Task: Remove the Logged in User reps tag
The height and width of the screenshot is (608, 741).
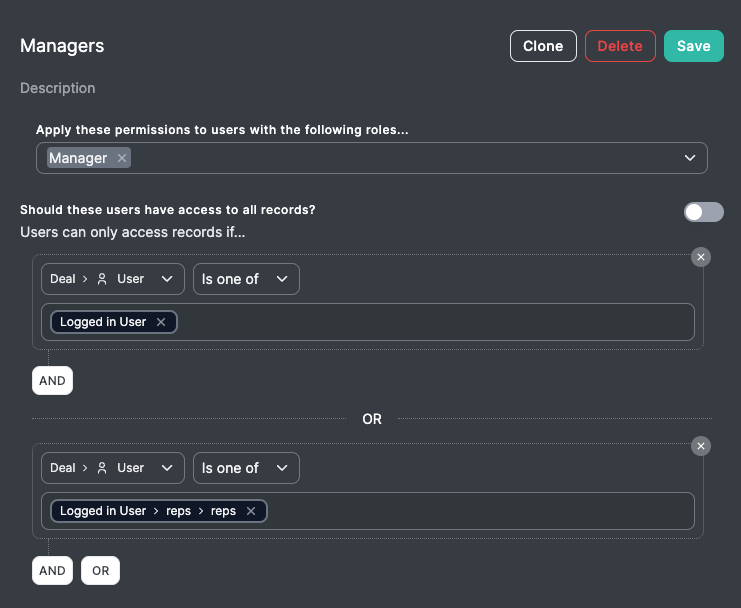Action: tap(251, 511)
